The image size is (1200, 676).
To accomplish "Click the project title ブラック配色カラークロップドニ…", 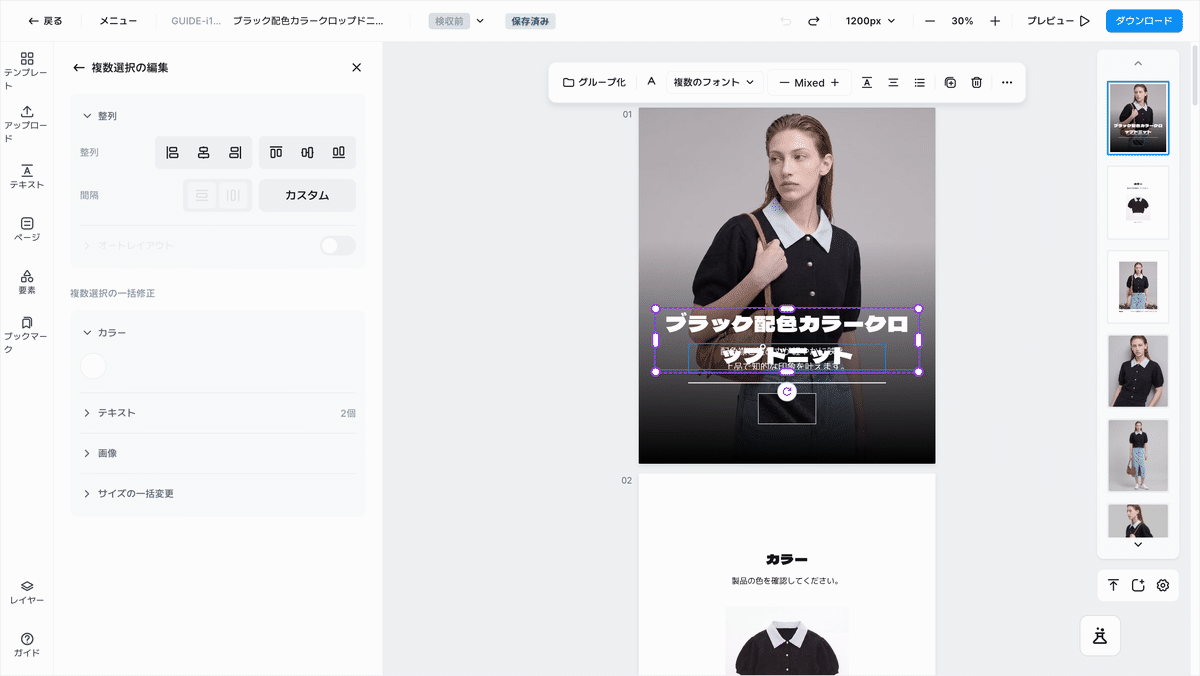I will (x=308, y=21).
